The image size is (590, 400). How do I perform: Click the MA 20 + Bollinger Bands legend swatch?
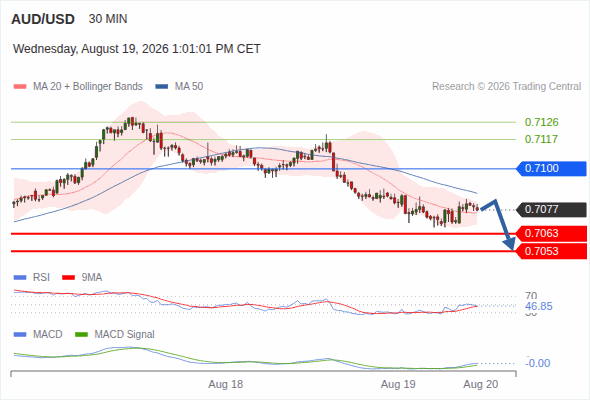point(20,87)
